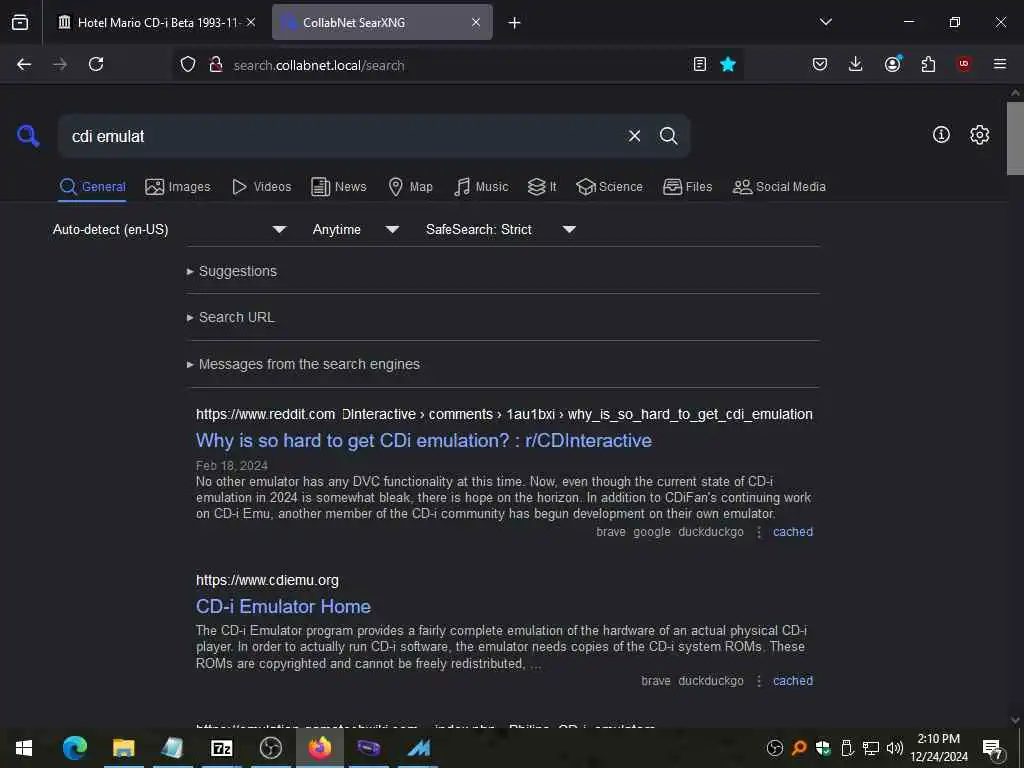Open the Anytime time range dropdown

(x=356, y=229)
